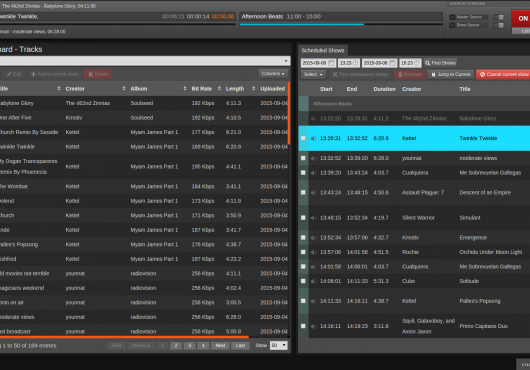The width and height of the screenshot is (530, 370).
Task: Tick checkbox for the Assault Plague: 7 item
Action: pyautogui.click(x=303, y=193)
